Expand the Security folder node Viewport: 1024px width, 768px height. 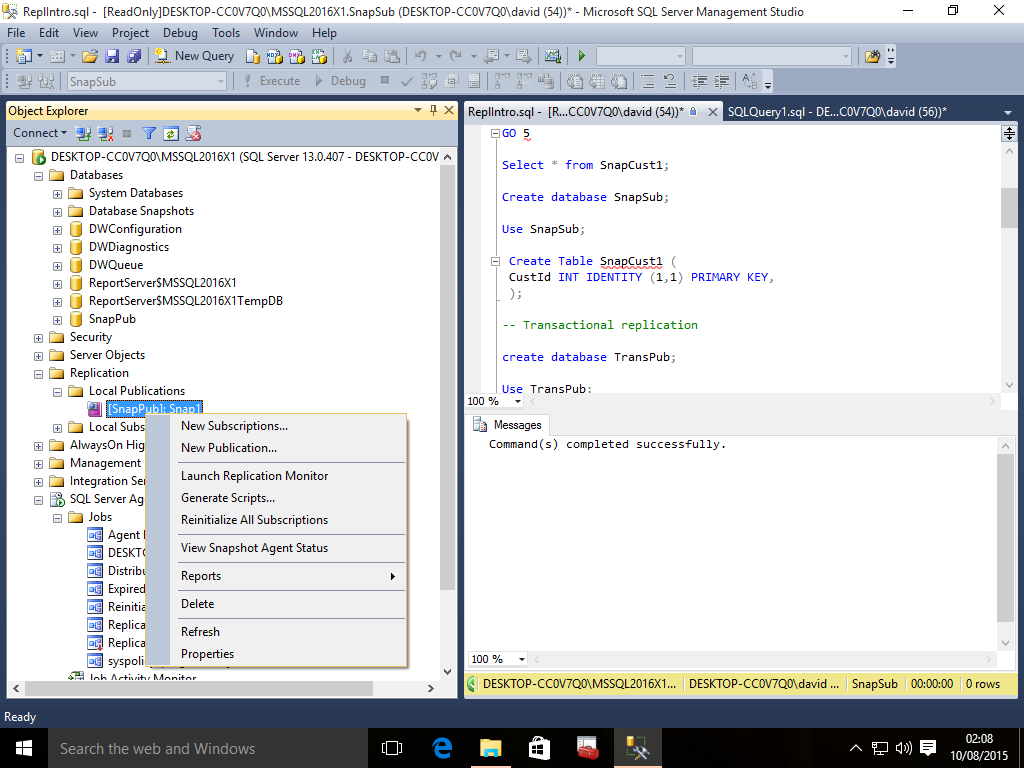click(x=39, y=337)
